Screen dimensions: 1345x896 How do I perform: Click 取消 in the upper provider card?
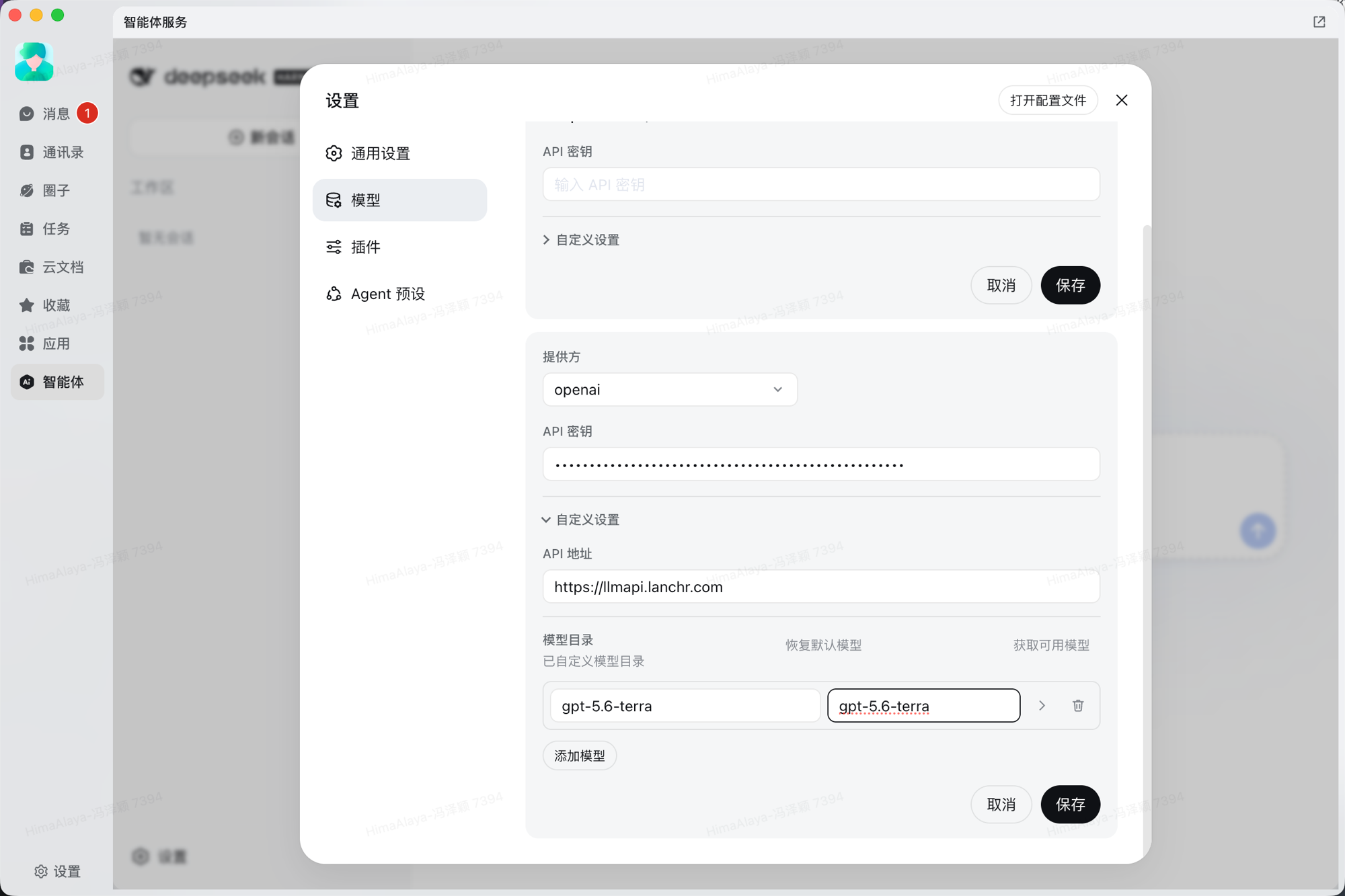pyautogui.click(x=1001, y=285)
